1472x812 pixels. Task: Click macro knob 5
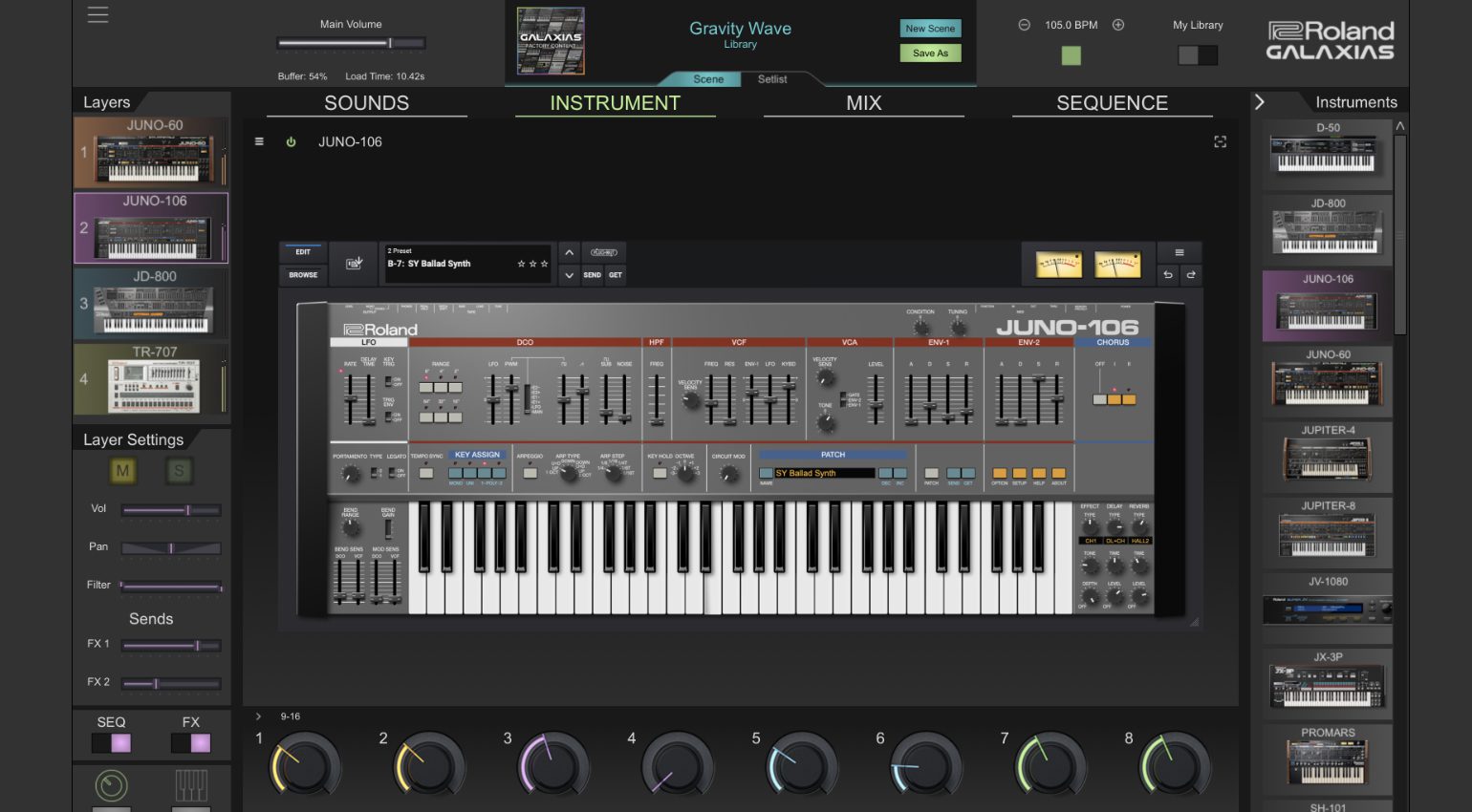[803, 765]
